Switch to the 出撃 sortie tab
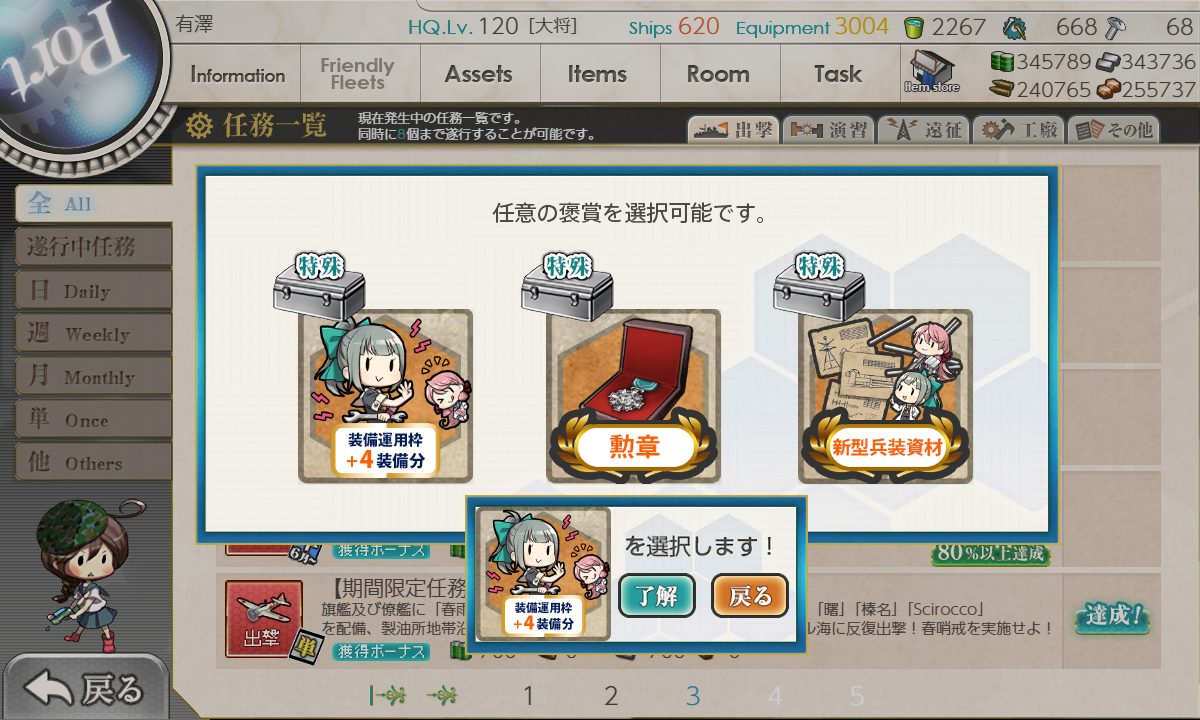1200x720 pixels. (x=732, y=130)
